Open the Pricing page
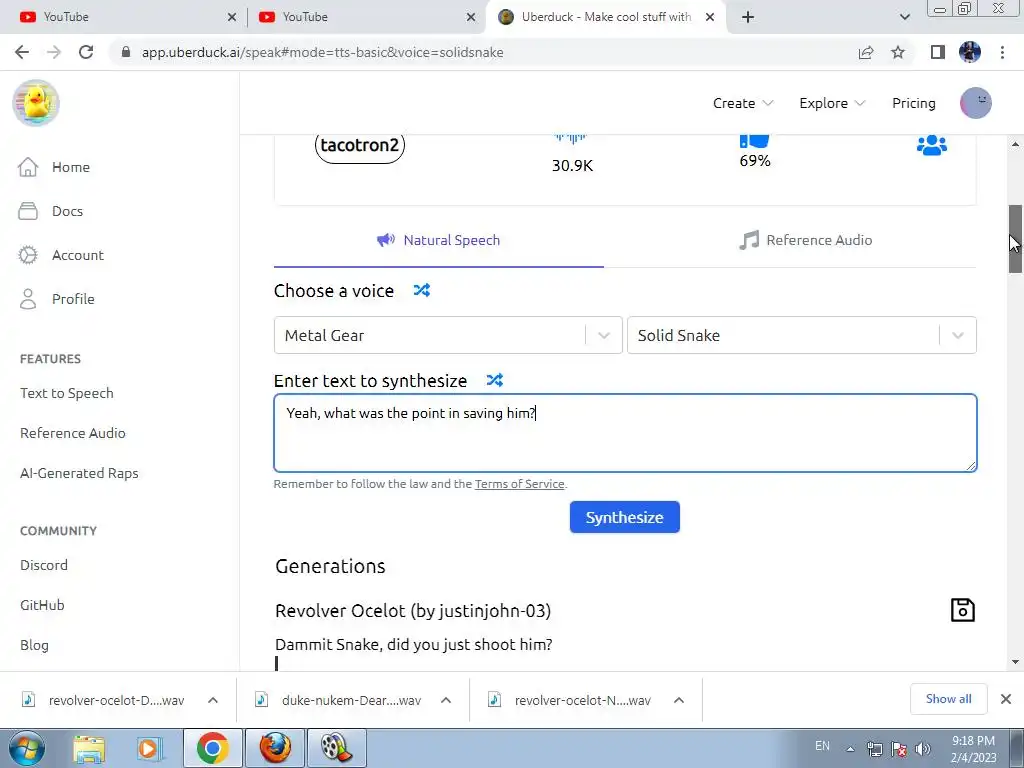The image size is (1024, 768). [x=914, y=103]
